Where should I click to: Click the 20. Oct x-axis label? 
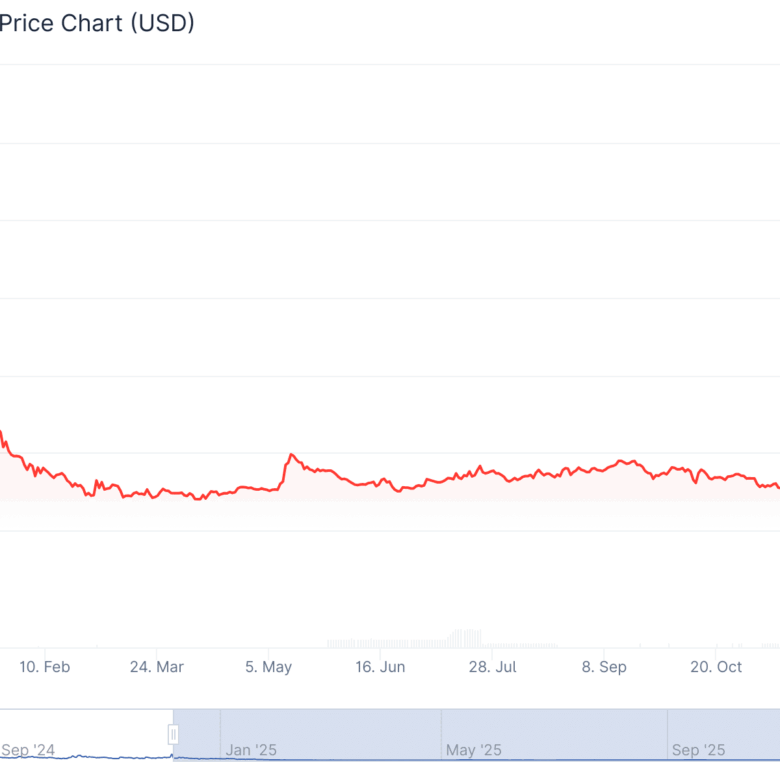(716, 667)
